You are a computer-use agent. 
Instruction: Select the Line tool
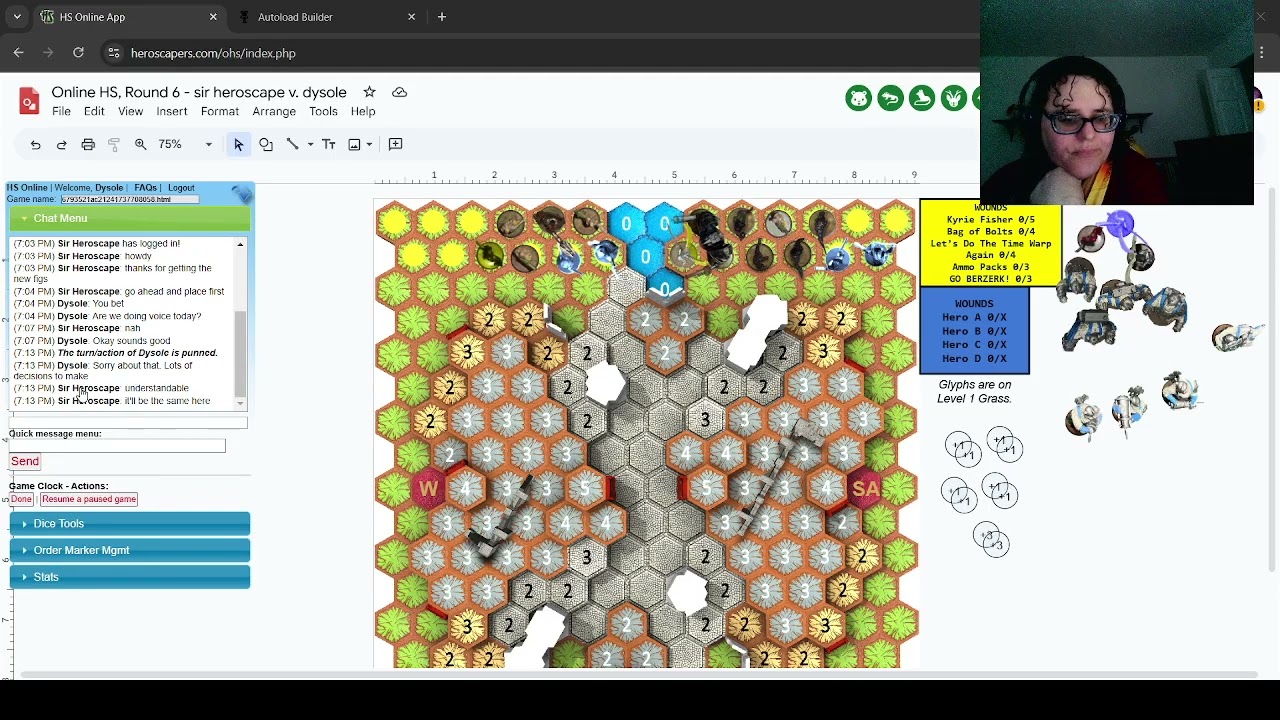(292, 144)
